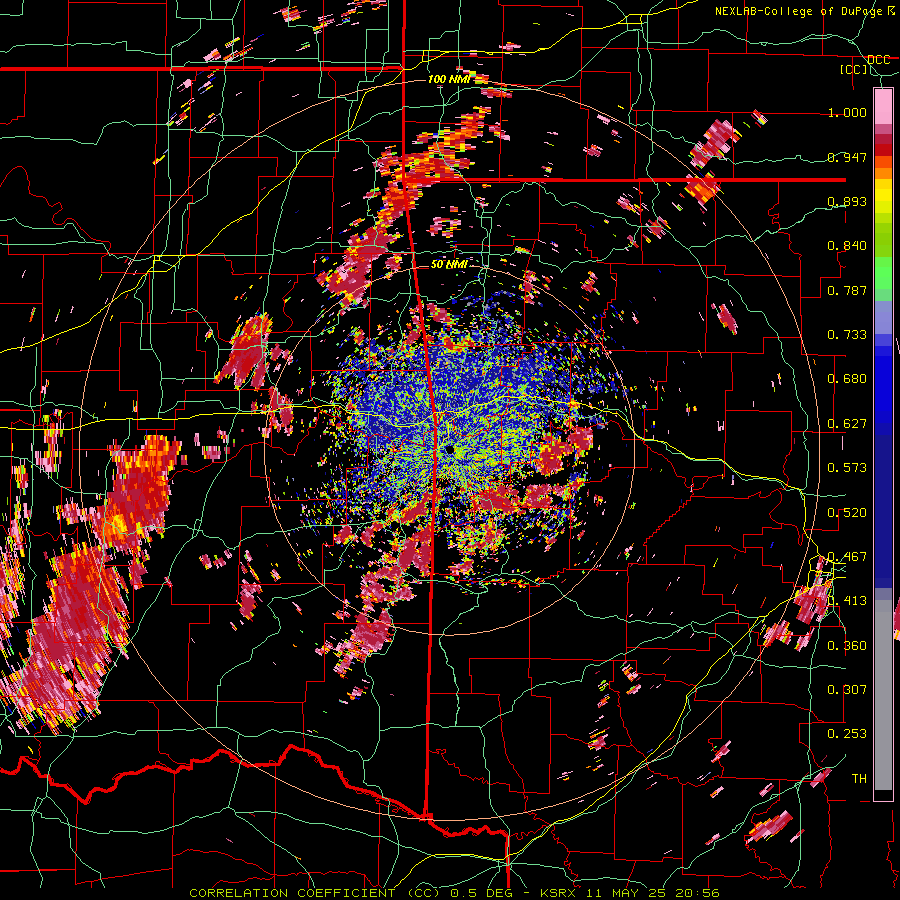Click the 0.360 legend value
The image size is (900, 900).
(847, 646)
